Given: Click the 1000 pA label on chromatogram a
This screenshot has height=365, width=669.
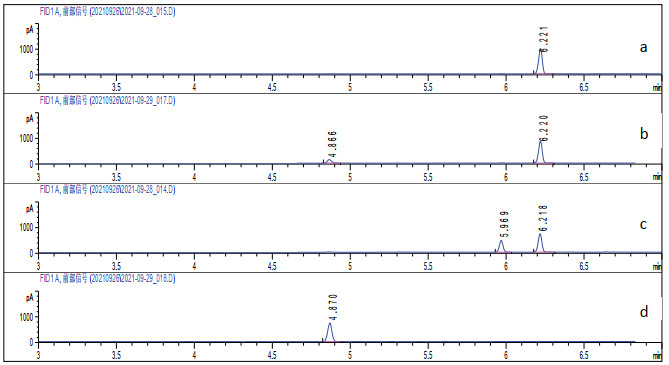Looking at the screenshot, I should 26,49.
